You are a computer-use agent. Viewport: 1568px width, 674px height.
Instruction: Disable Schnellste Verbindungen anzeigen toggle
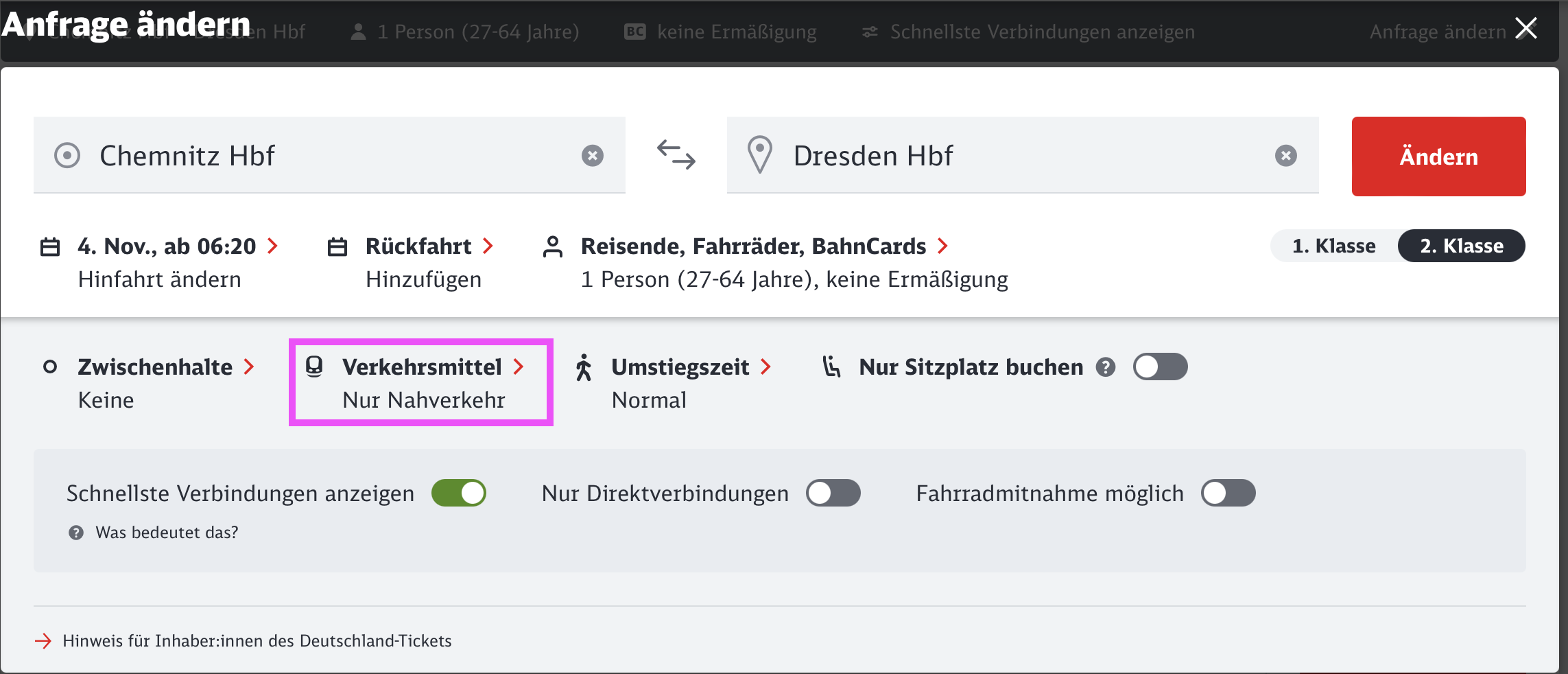point(459,493)
